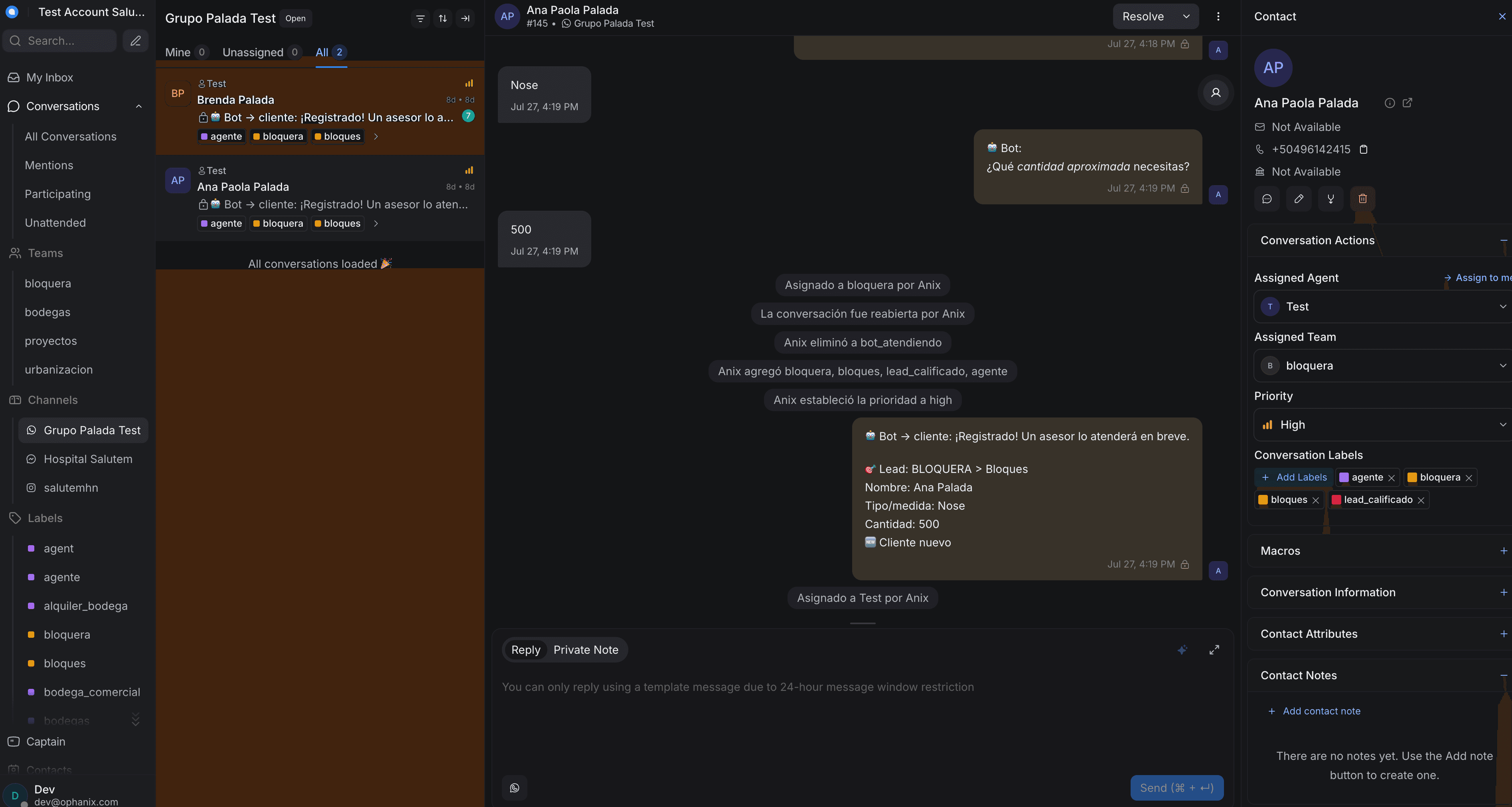Open the Priority dropdown showing High

coord(1382,425)
